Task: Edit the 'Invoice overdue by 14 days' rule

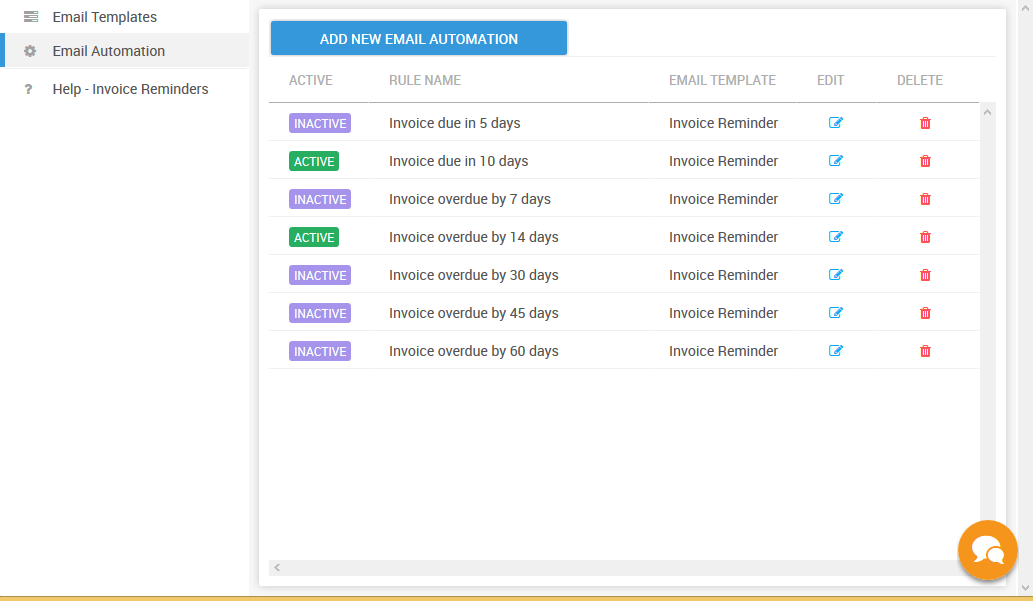Action: (x=836, y=237)
